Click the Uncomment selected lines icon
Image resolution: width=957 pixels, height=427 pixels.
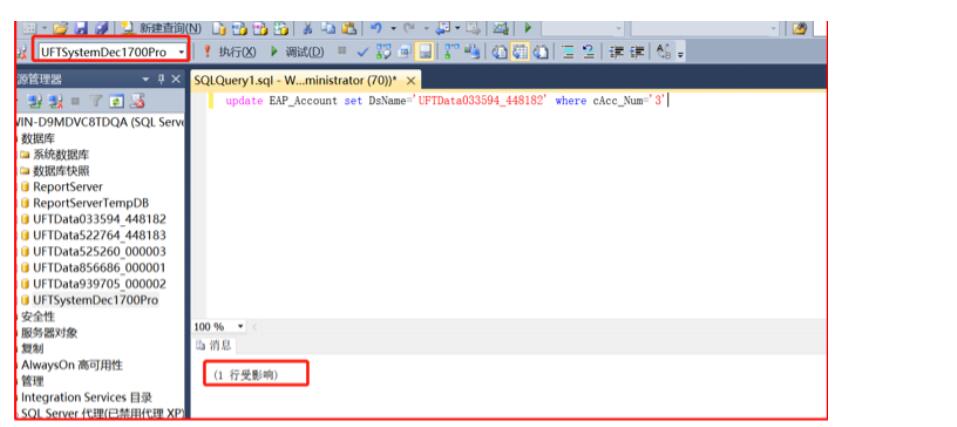[x=588, y=52]
